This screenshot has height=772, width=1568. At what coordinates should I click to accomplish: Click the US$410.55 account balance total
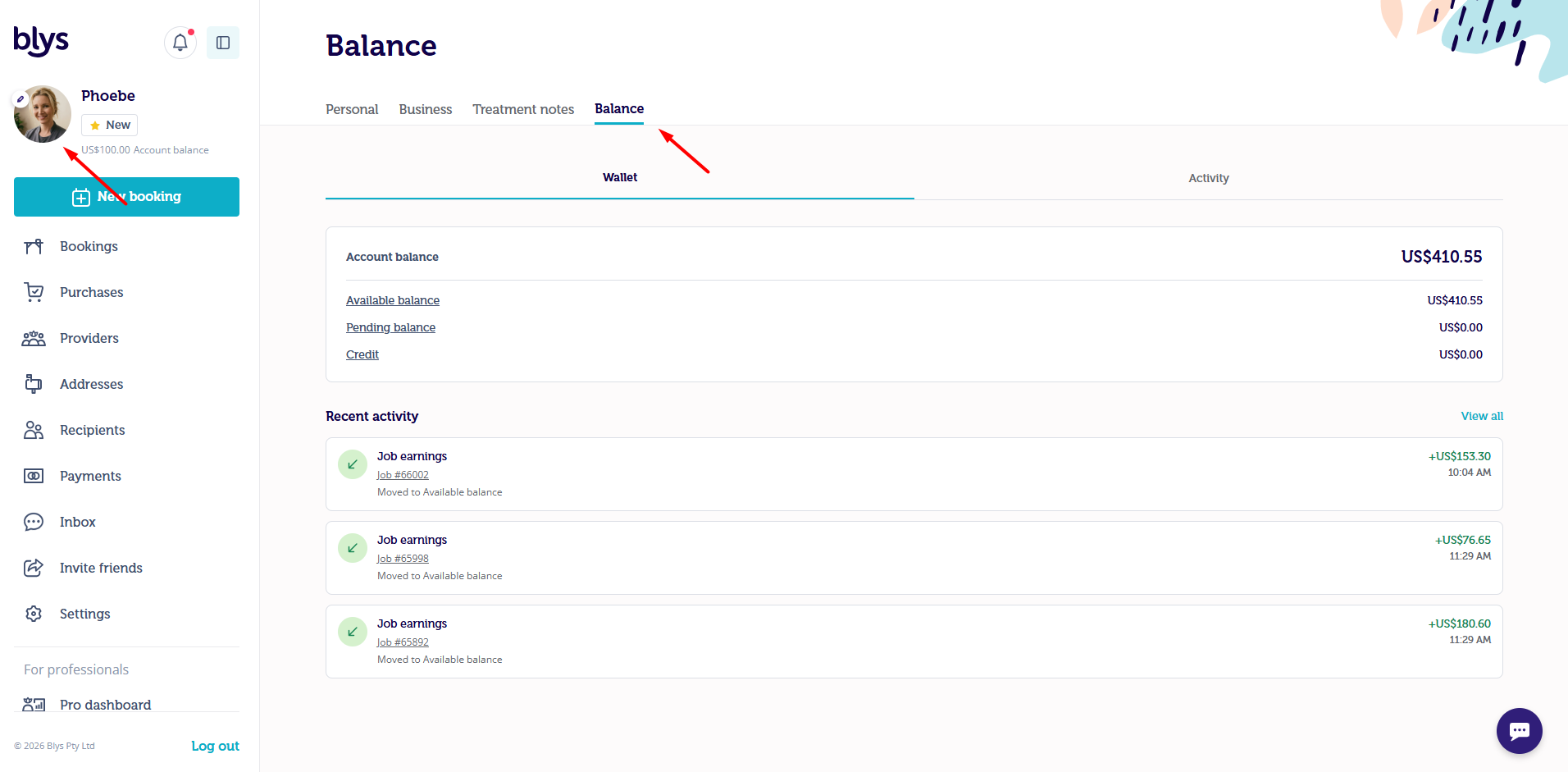[x=1442, y=257]
